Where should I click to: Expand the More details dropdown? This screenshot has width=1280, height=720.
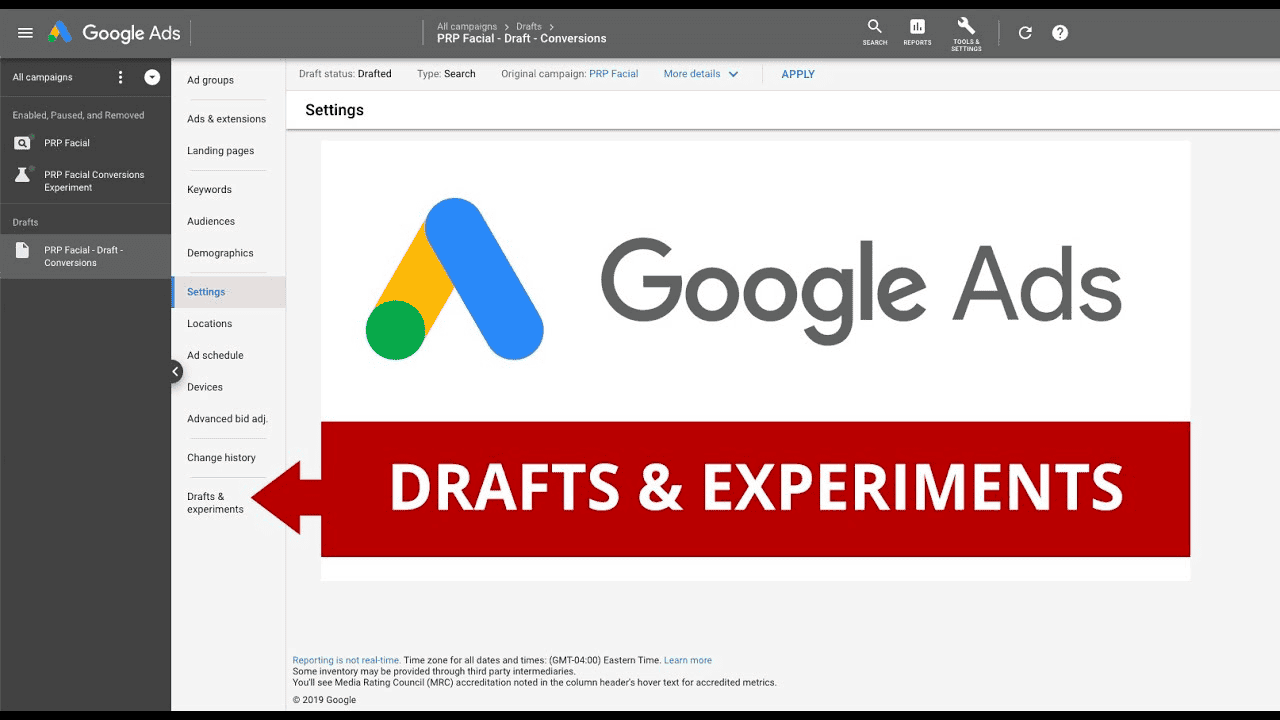point(700,74)
